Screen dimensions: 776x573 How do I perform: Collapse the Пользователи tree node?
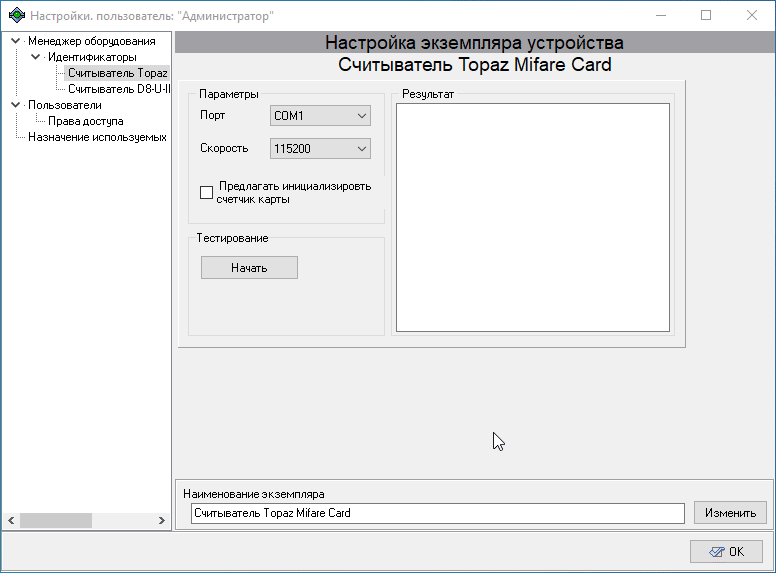[x=15, y=105]
